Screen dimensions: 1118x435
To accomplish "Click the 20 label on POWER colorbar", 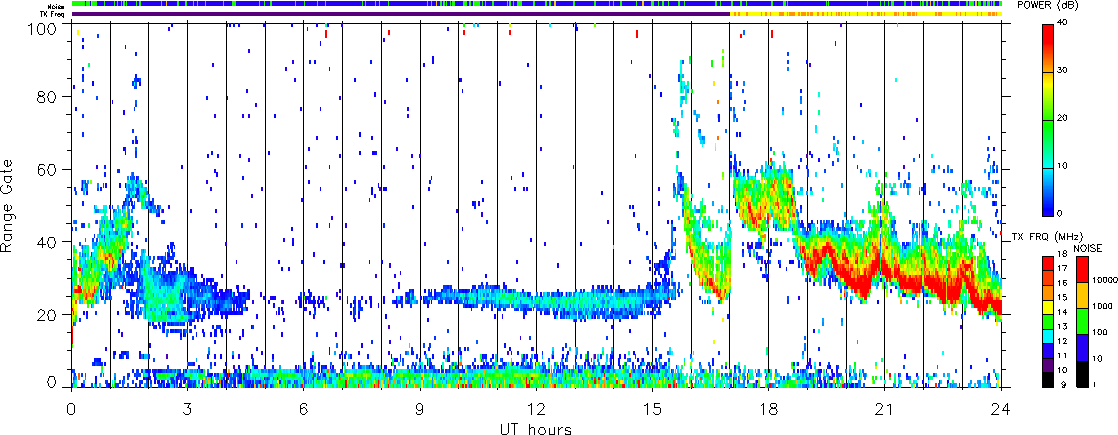I will pos(1063,119).
